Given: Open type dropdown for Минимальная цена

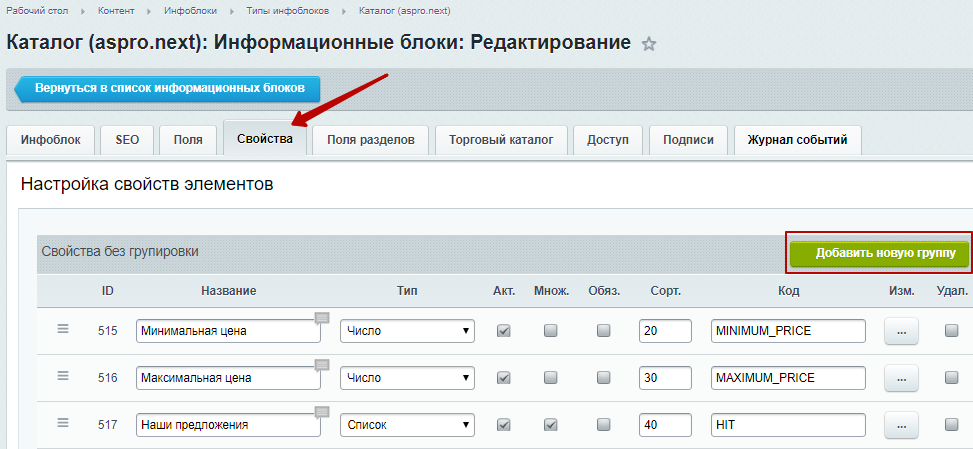Looking at the screenshot, I should [407, 331].
